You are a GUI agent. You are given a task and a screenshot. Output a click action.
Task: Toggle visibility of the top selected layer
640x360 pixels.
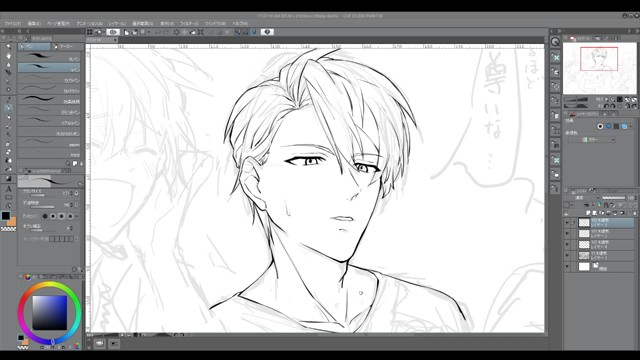(567, 223)
